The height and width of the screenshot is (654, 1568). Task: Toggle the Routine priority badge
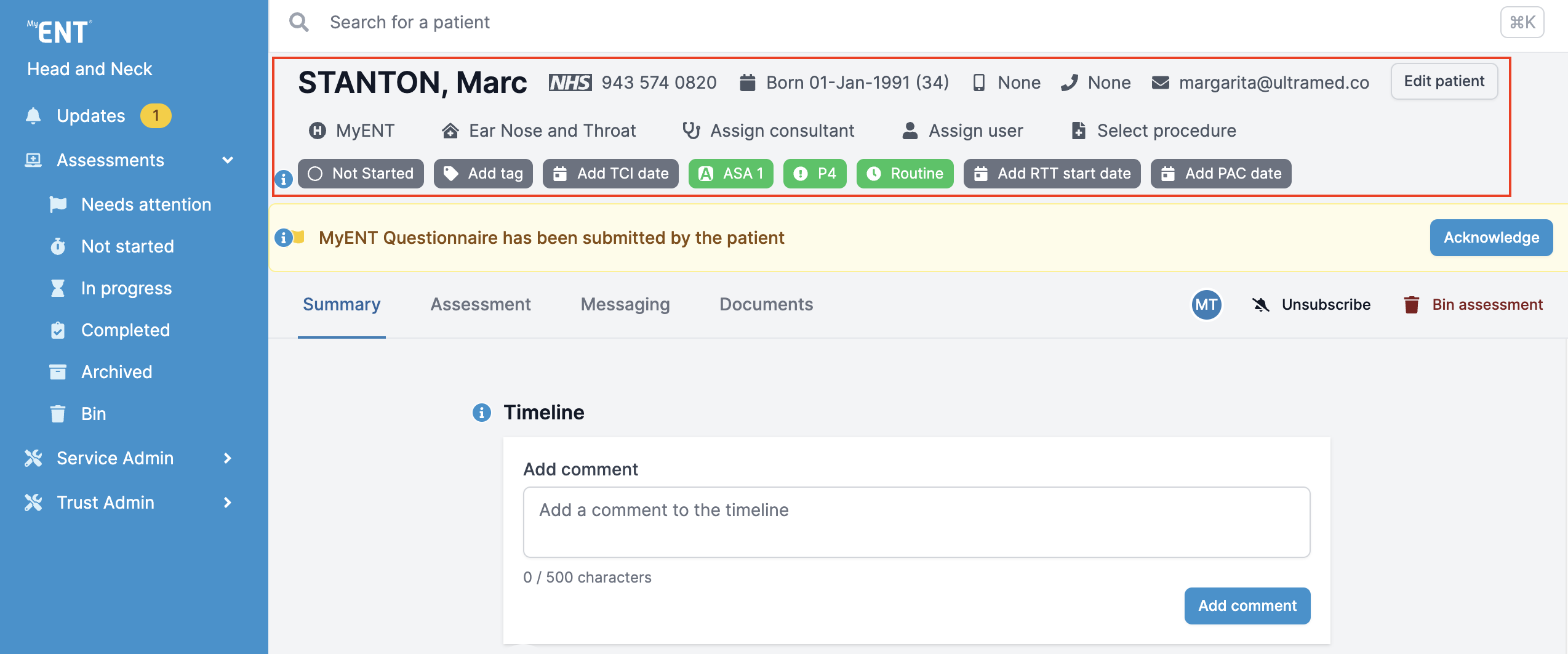[905, 174]
